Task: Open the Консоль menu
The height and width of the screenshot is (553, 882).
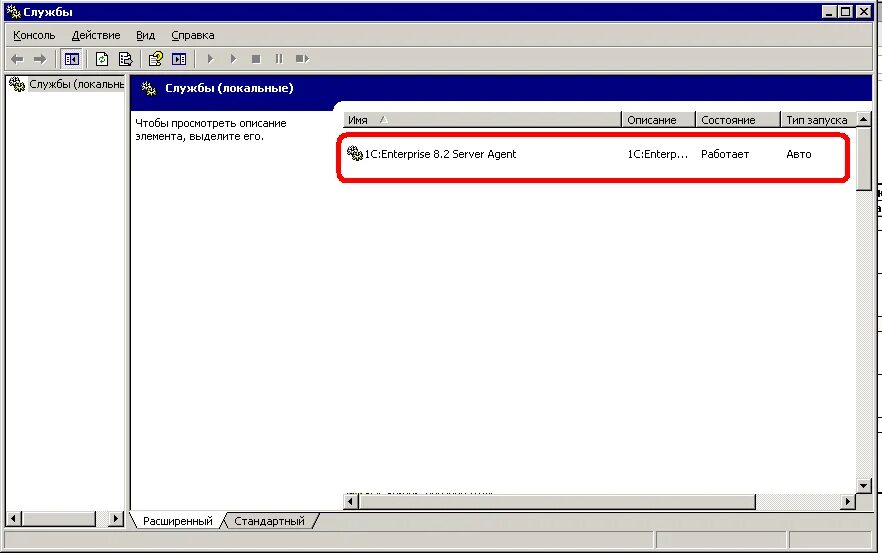Action: (34, 35)
